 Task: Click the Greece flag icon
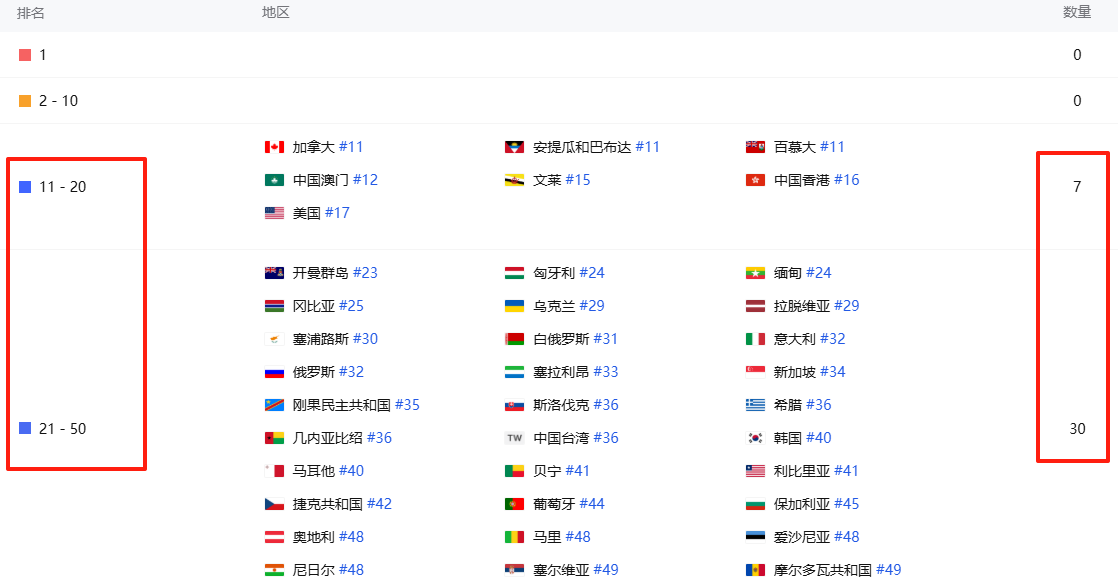[x=755, y=405]
